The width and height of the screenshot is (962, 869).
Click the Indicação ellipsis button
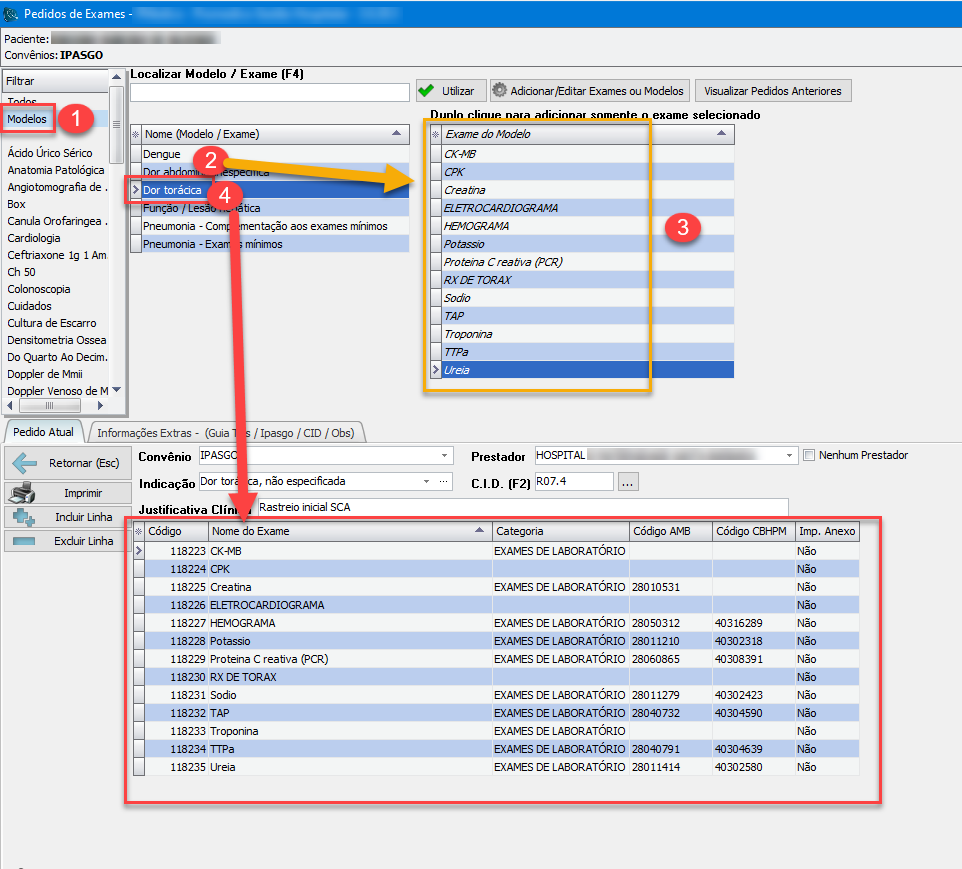point(444,482)
